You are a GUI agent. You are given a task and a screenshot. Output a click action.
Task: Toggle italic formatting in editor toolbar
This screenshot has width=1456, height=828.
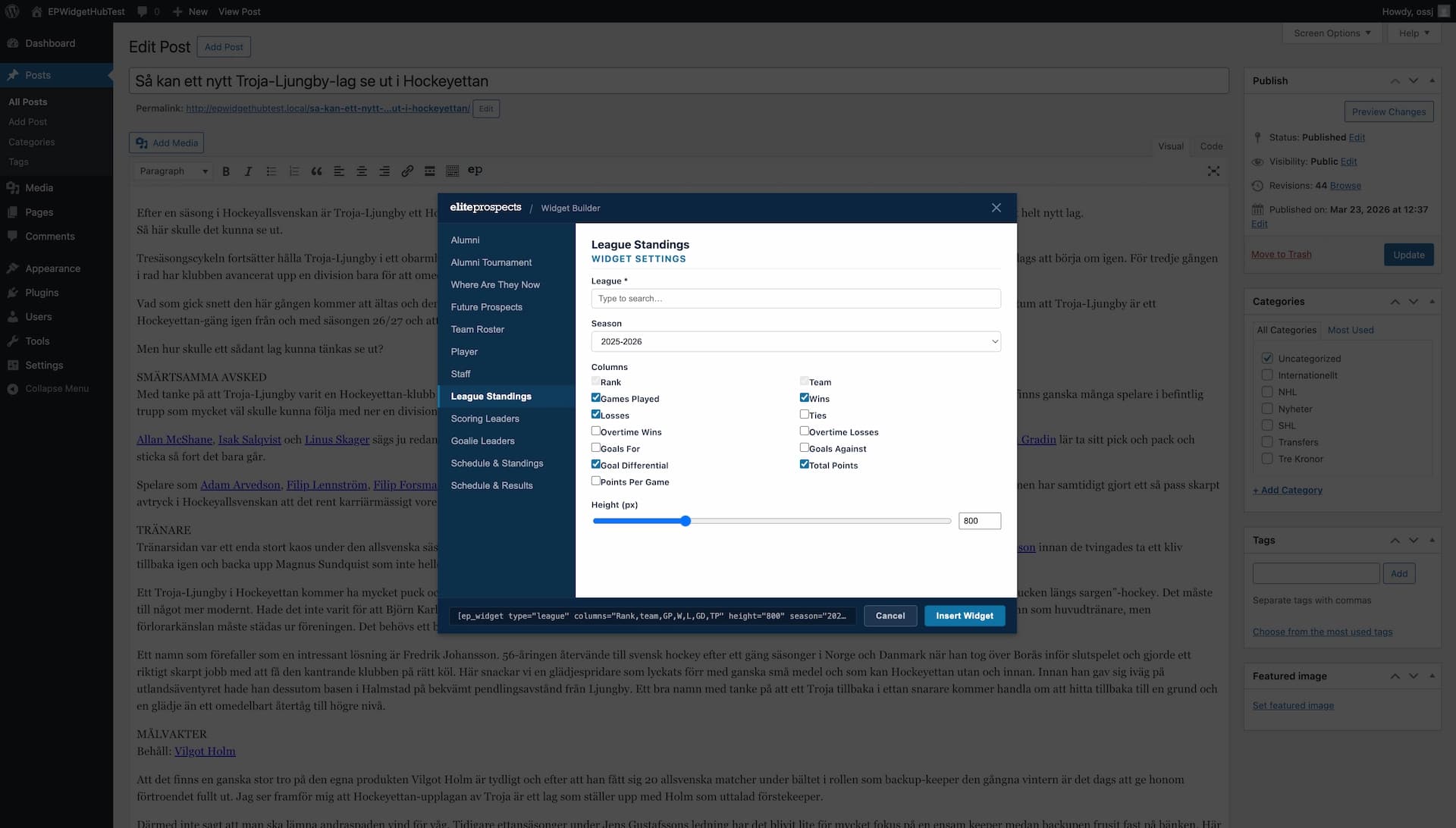[x=248, y=171]
